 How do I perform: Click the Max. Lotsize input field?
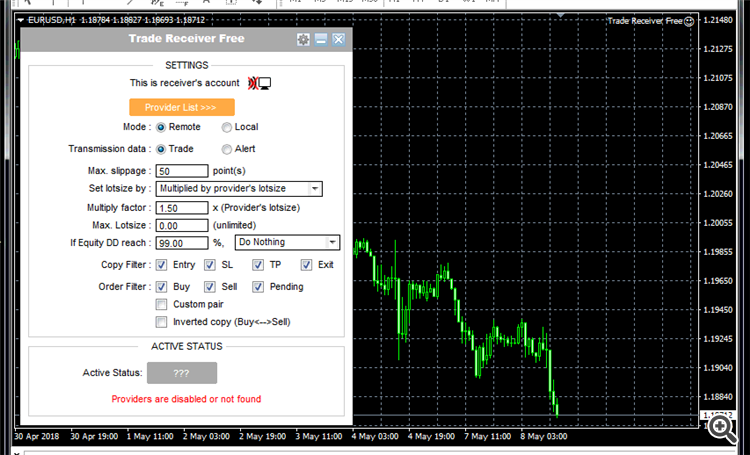(182, 225)
